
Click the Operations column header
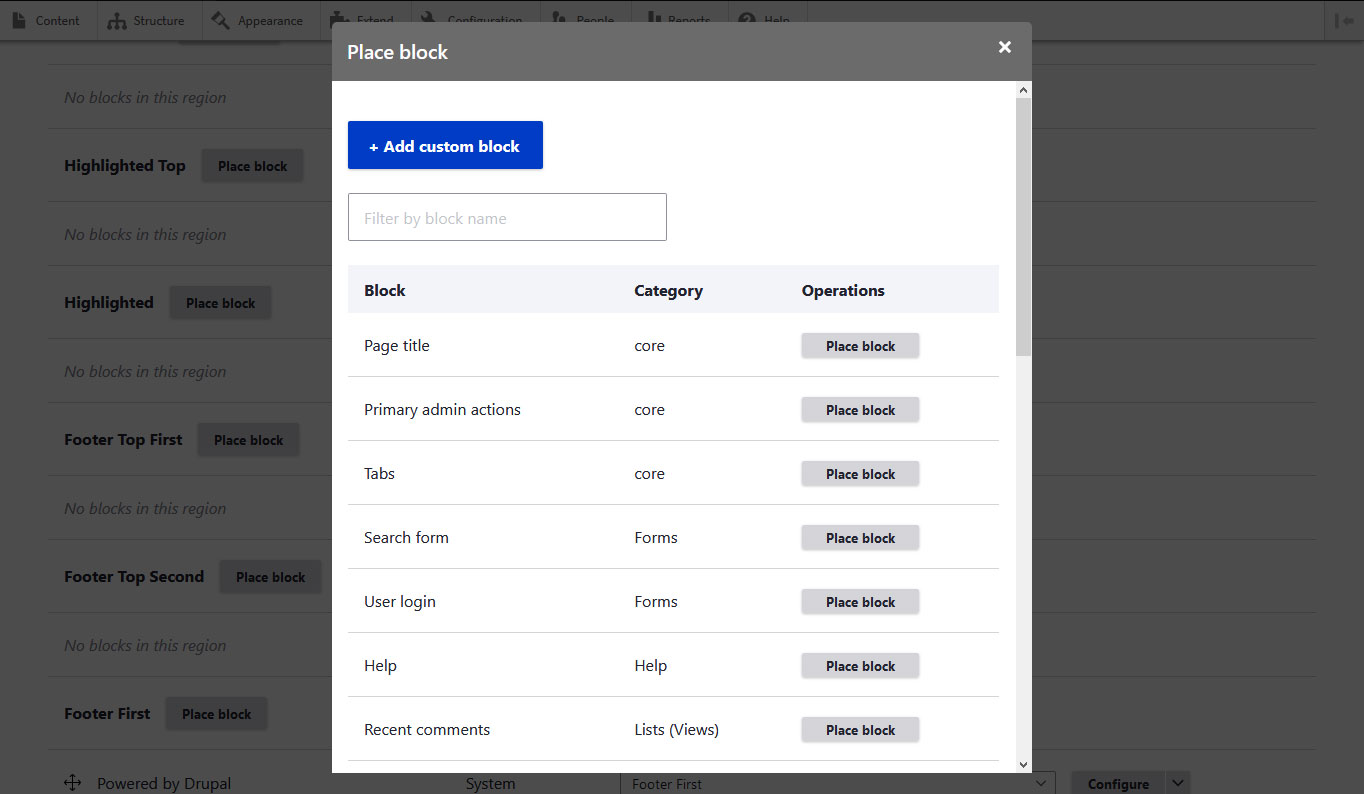point(843,291)
